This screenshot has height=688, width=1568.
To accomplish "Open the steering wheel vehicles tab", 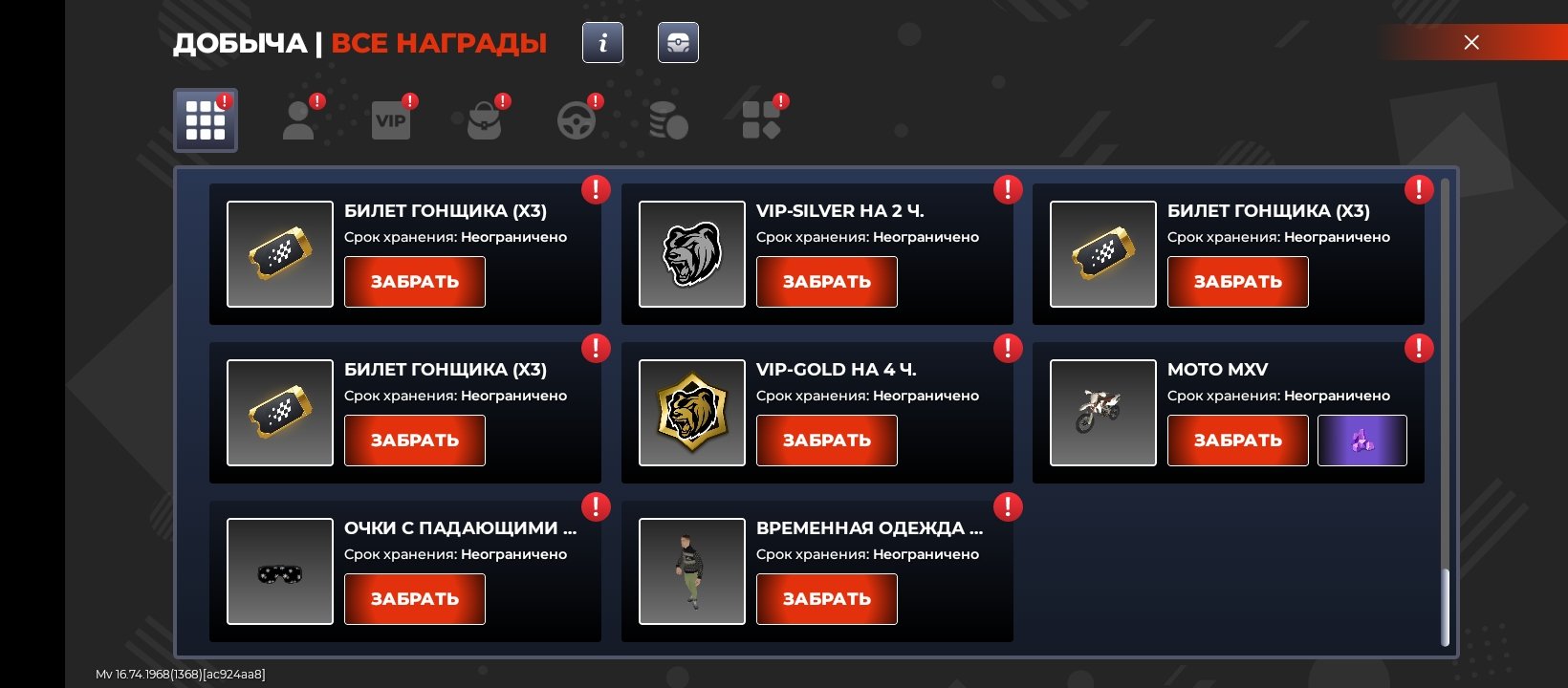I will click(577, 120).
